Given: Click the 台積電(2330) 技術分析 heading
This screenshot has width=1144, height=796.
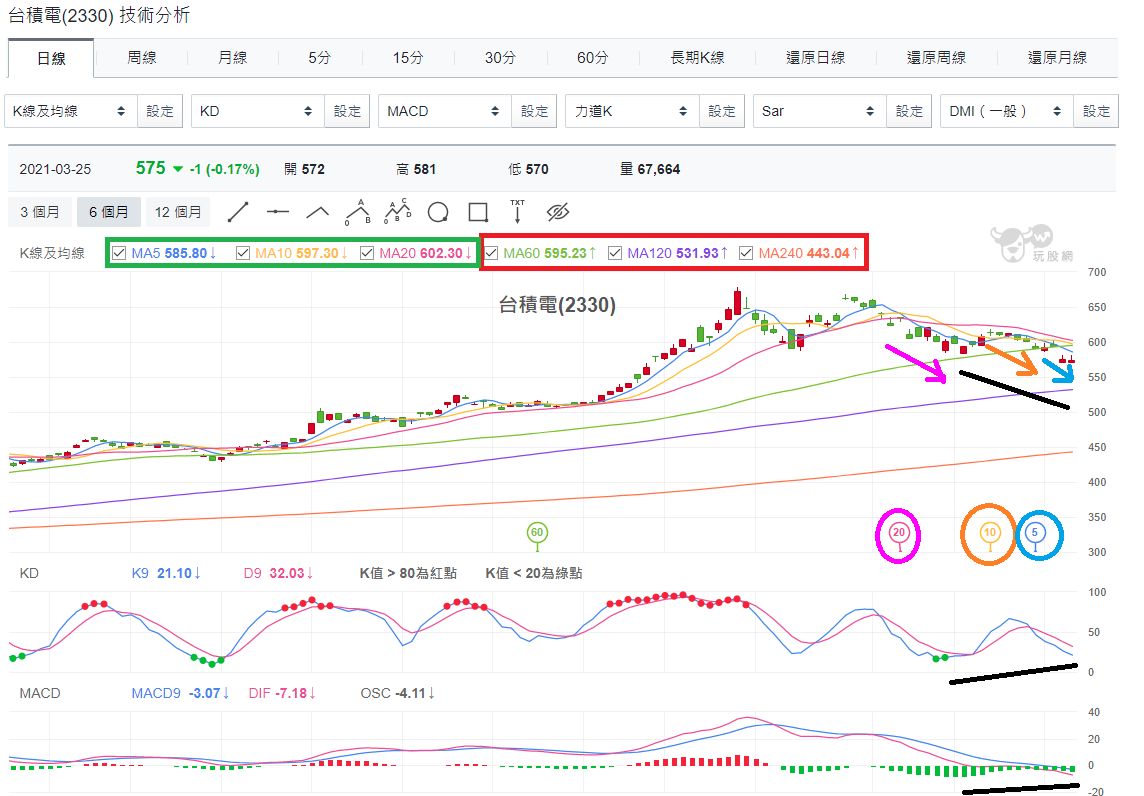Looking at the screenshot, I should (100, 15).
